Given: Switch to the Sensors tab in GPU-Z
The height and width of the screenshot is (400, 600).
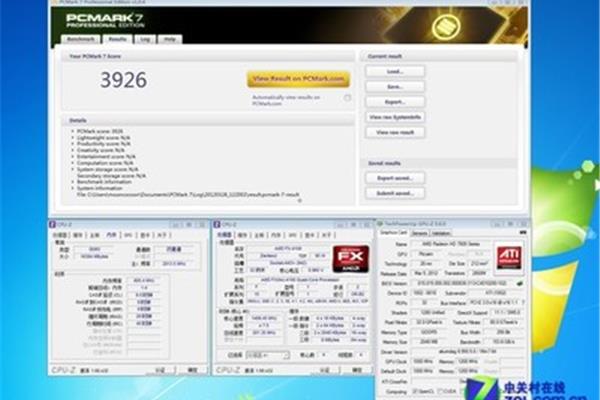Looking at the screenshot, I should [x=420, y=233].
